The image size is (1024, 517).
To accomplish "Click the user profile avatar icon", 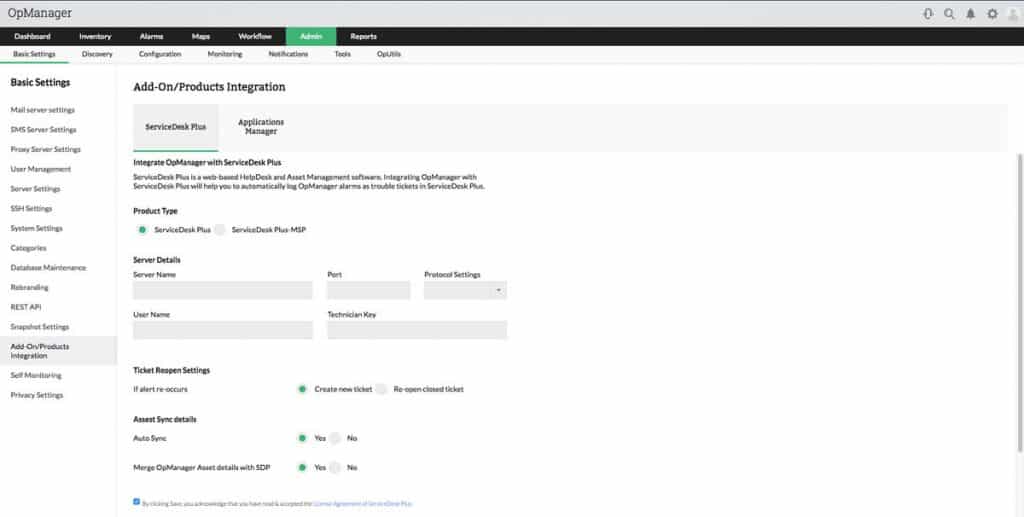I will 1013,14.
